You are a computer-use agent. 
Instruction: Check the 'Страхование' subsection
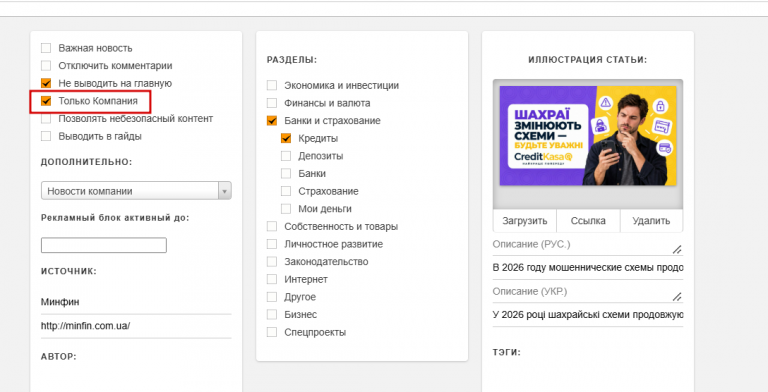[286, 191]
